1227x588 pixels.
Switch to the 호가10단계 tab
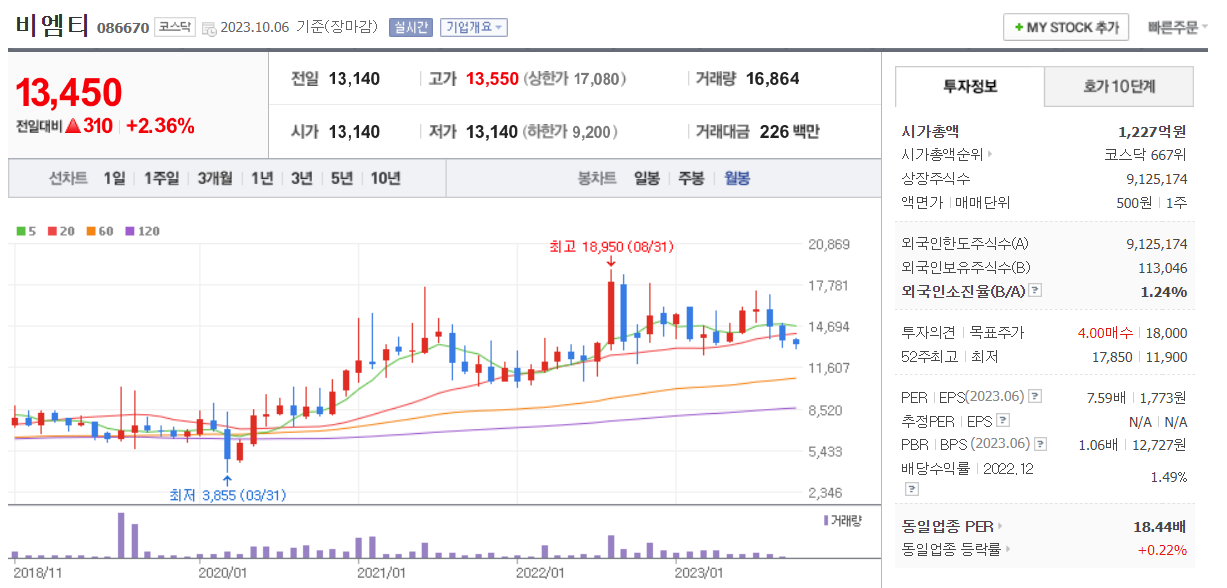[1119, 86]
